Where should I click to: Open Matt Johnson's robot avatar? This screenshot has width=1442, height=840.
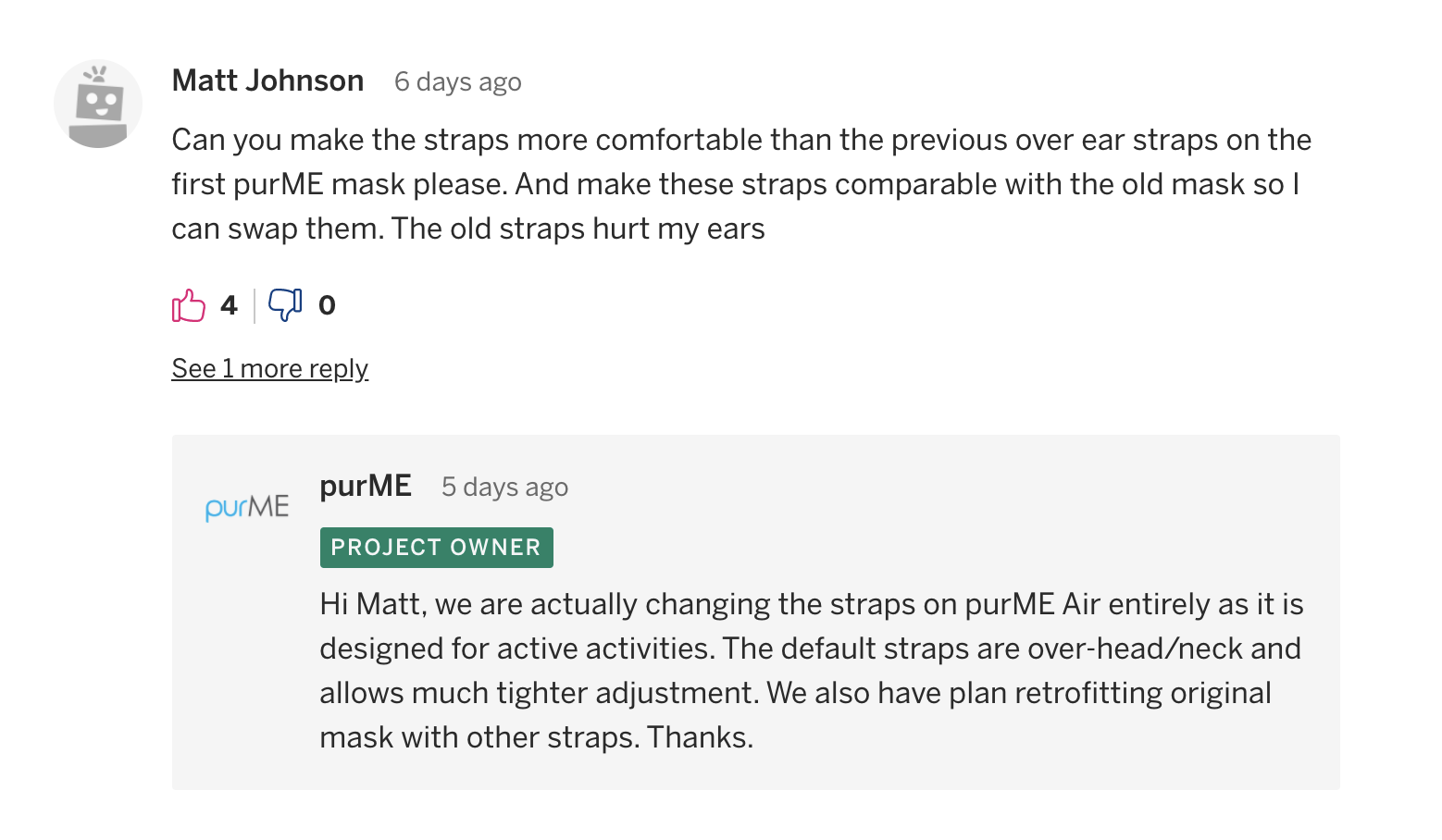98,104
